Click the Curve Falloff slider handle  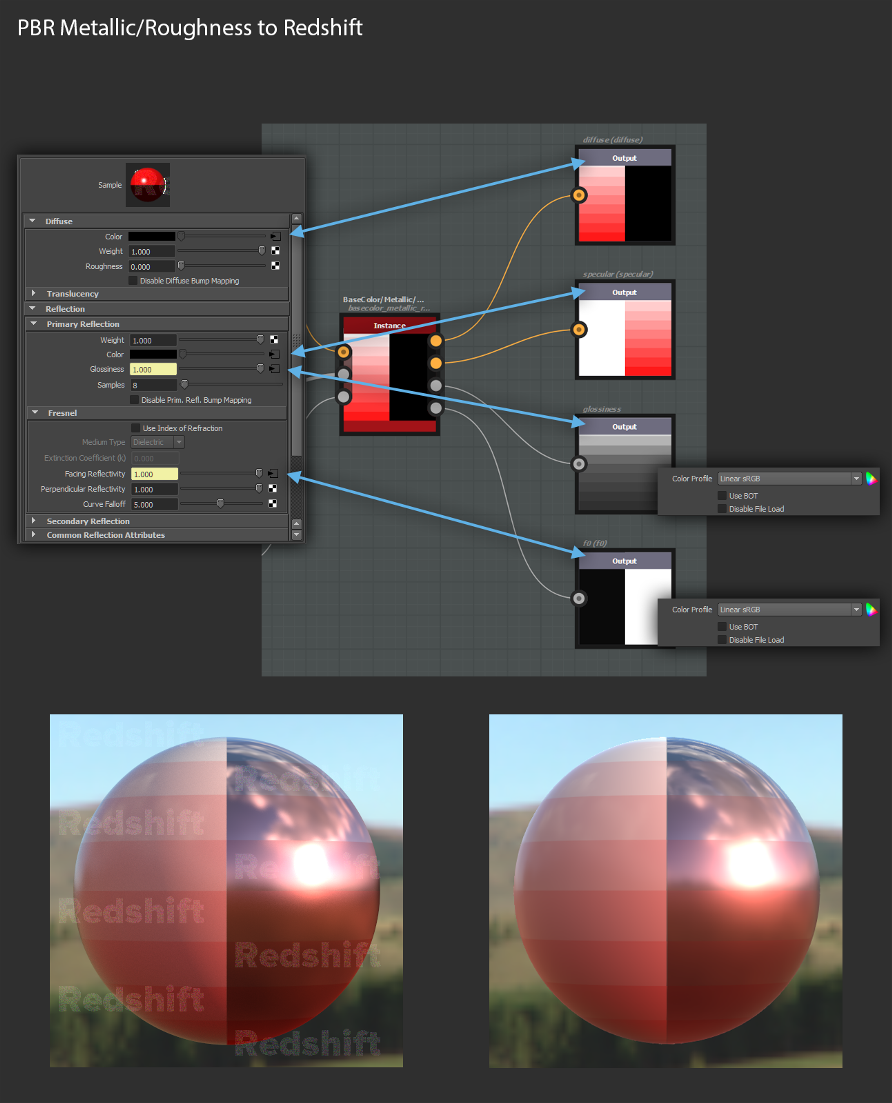(220, 504)
